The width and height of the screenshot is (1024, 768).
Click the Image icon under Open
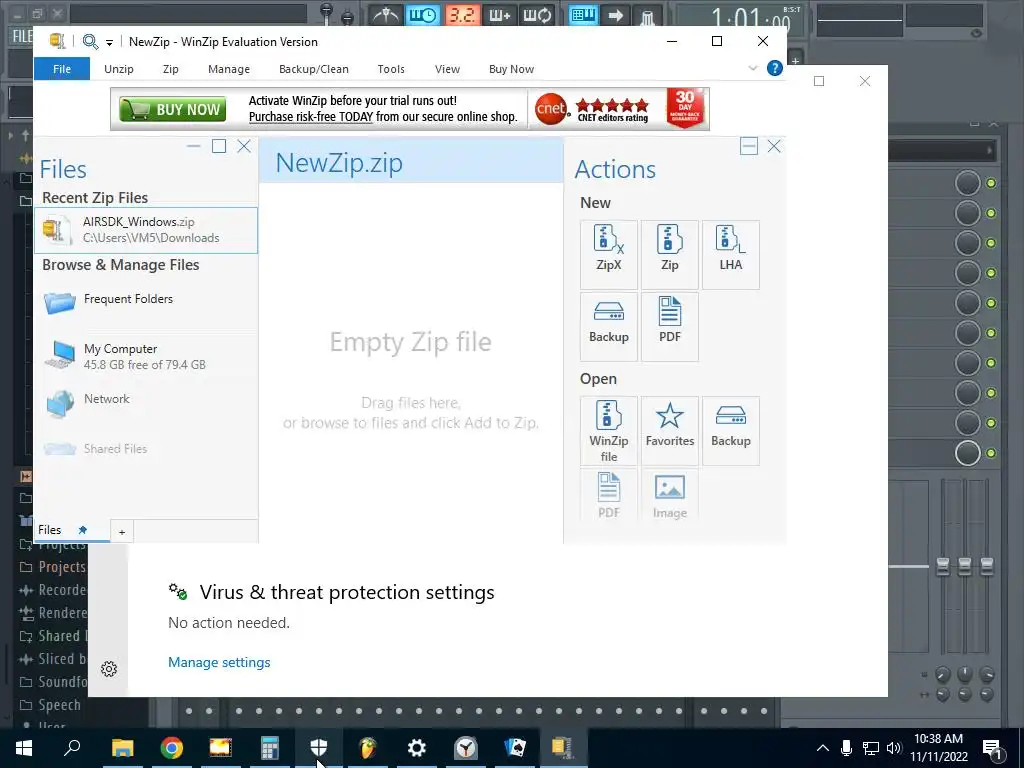669,496
